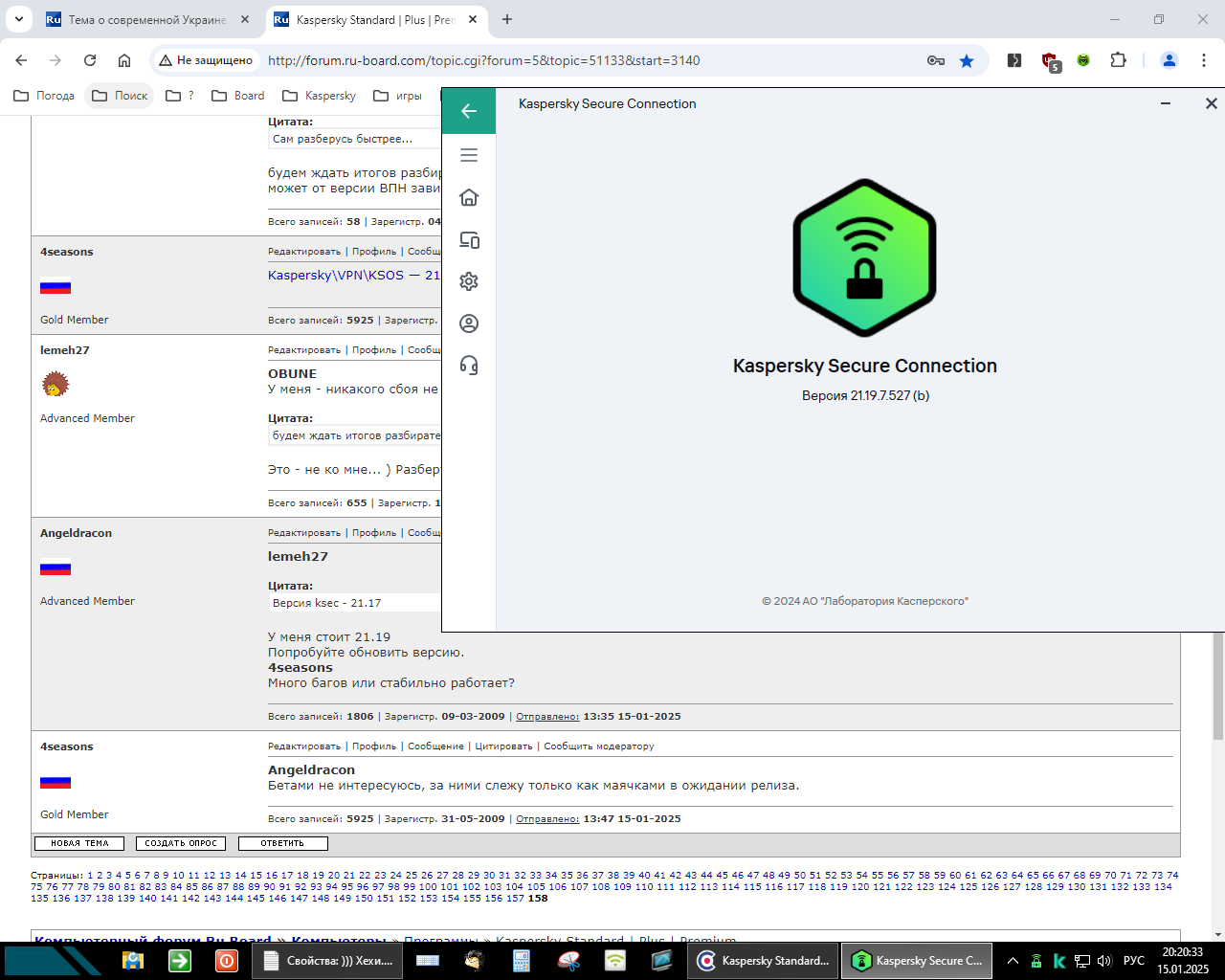Open the settings gear in Kaspersky sidebar
This screenshot has width=1225, height=980.
coord(469,281)
